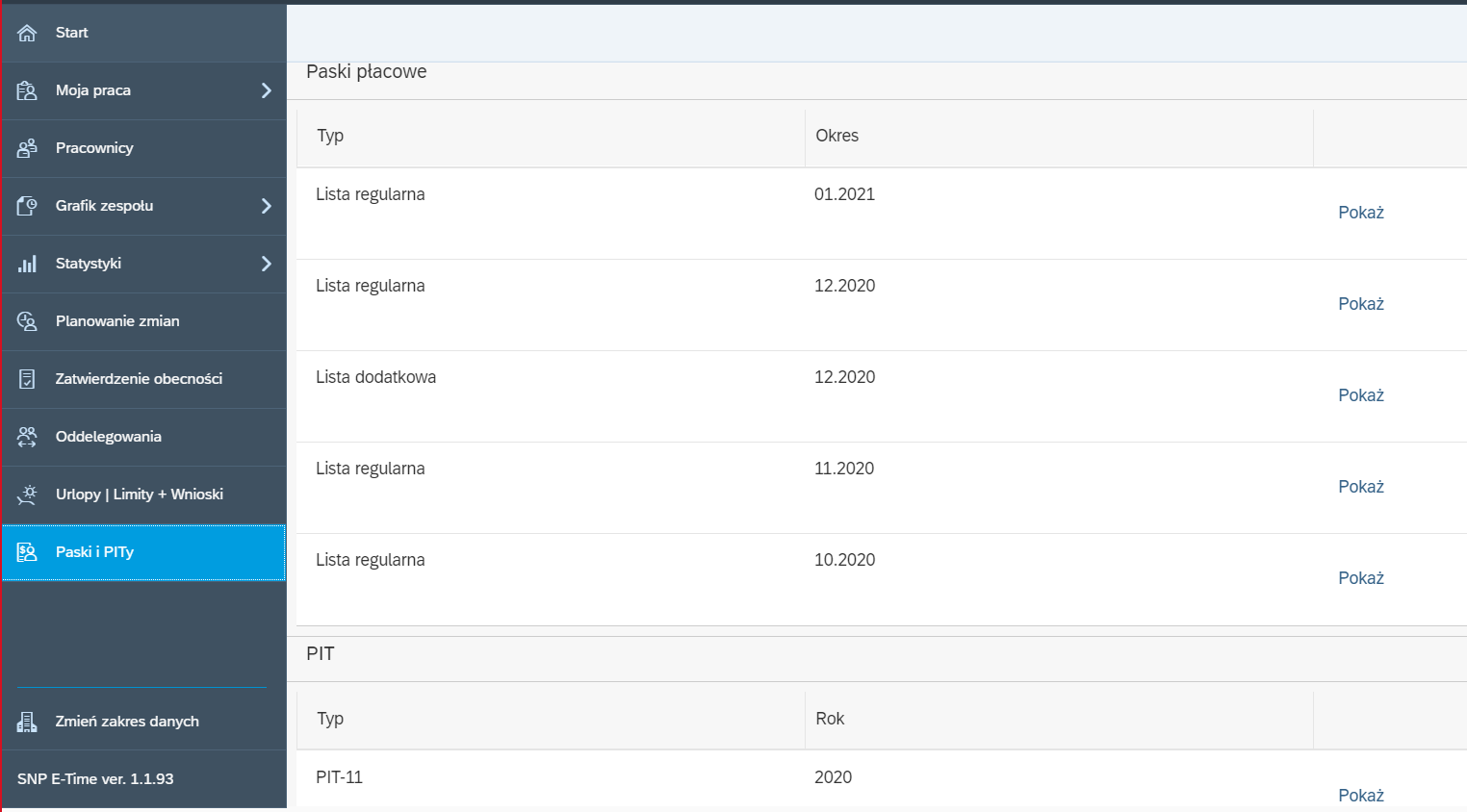1467x812 pixels.
Task: Click the 11.2020 period cell
Action: (x=844, y=469)
